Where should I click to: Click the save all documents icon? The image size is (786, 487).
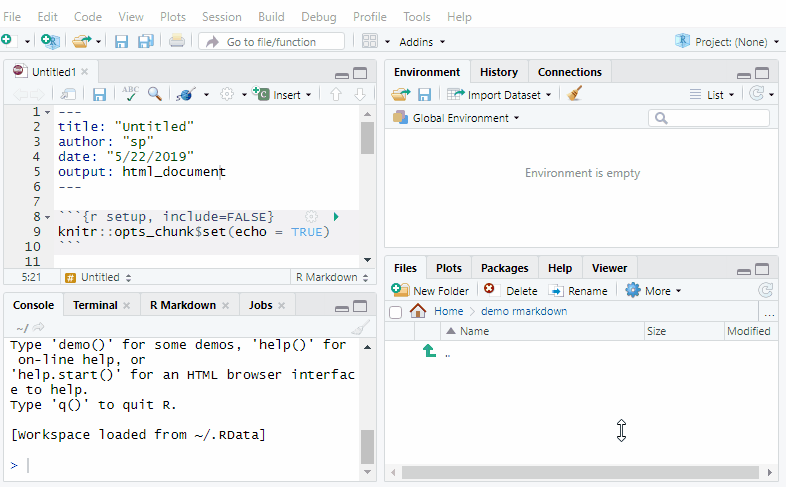pos(145,41)
